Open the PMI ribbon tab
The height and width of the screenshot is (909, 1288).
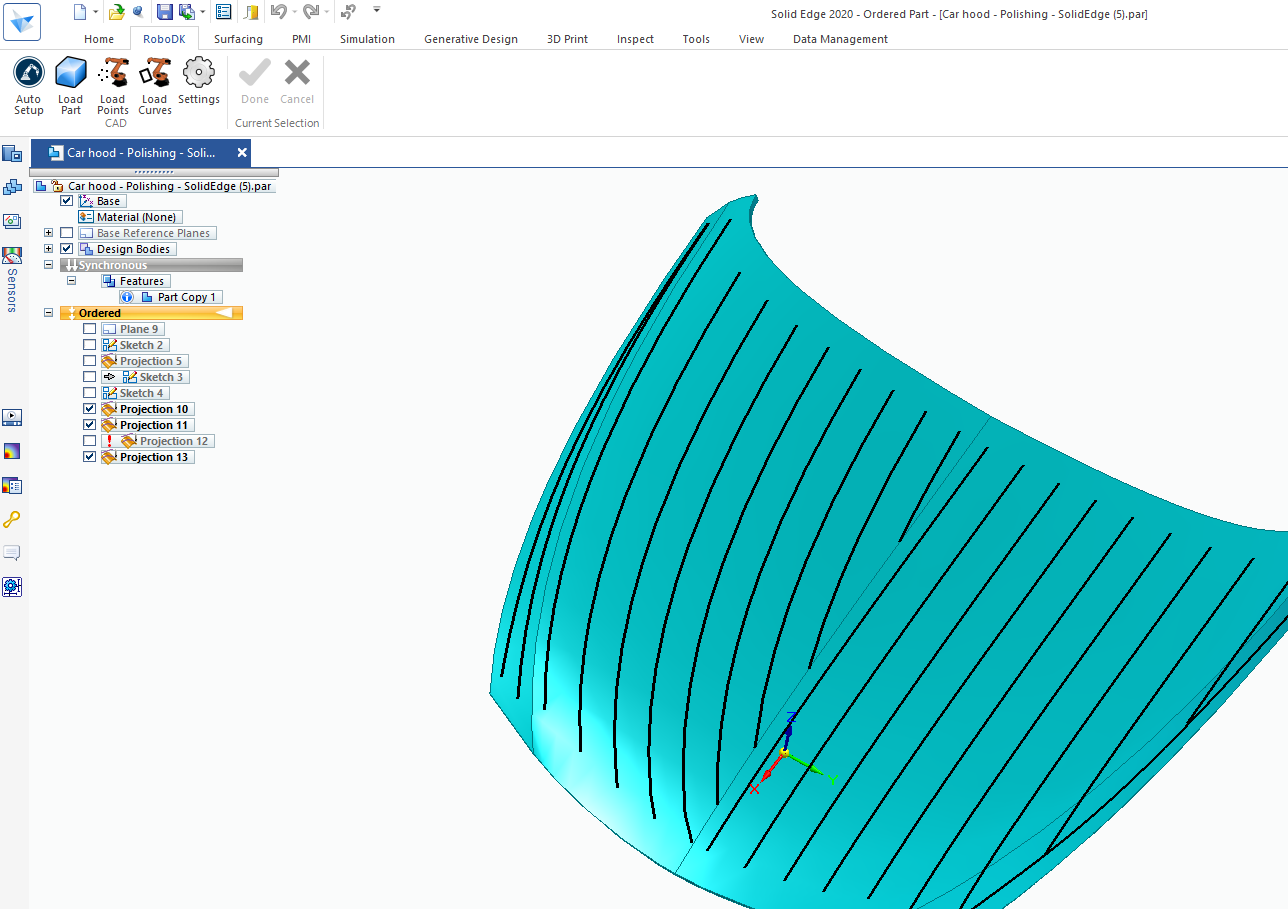click(x=301, y=39)
